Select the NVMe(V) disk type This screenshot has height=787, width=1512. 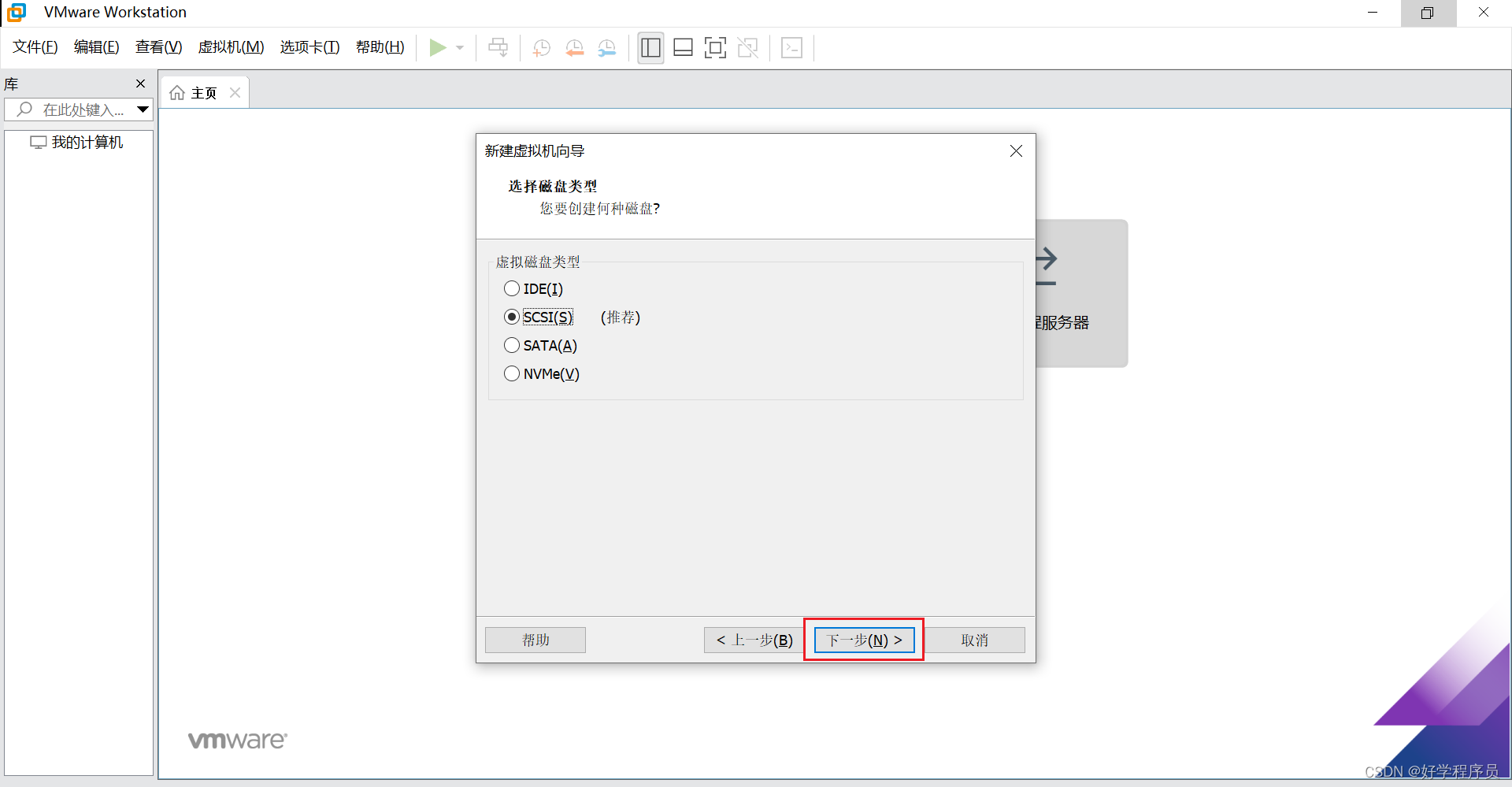(542, 374)
